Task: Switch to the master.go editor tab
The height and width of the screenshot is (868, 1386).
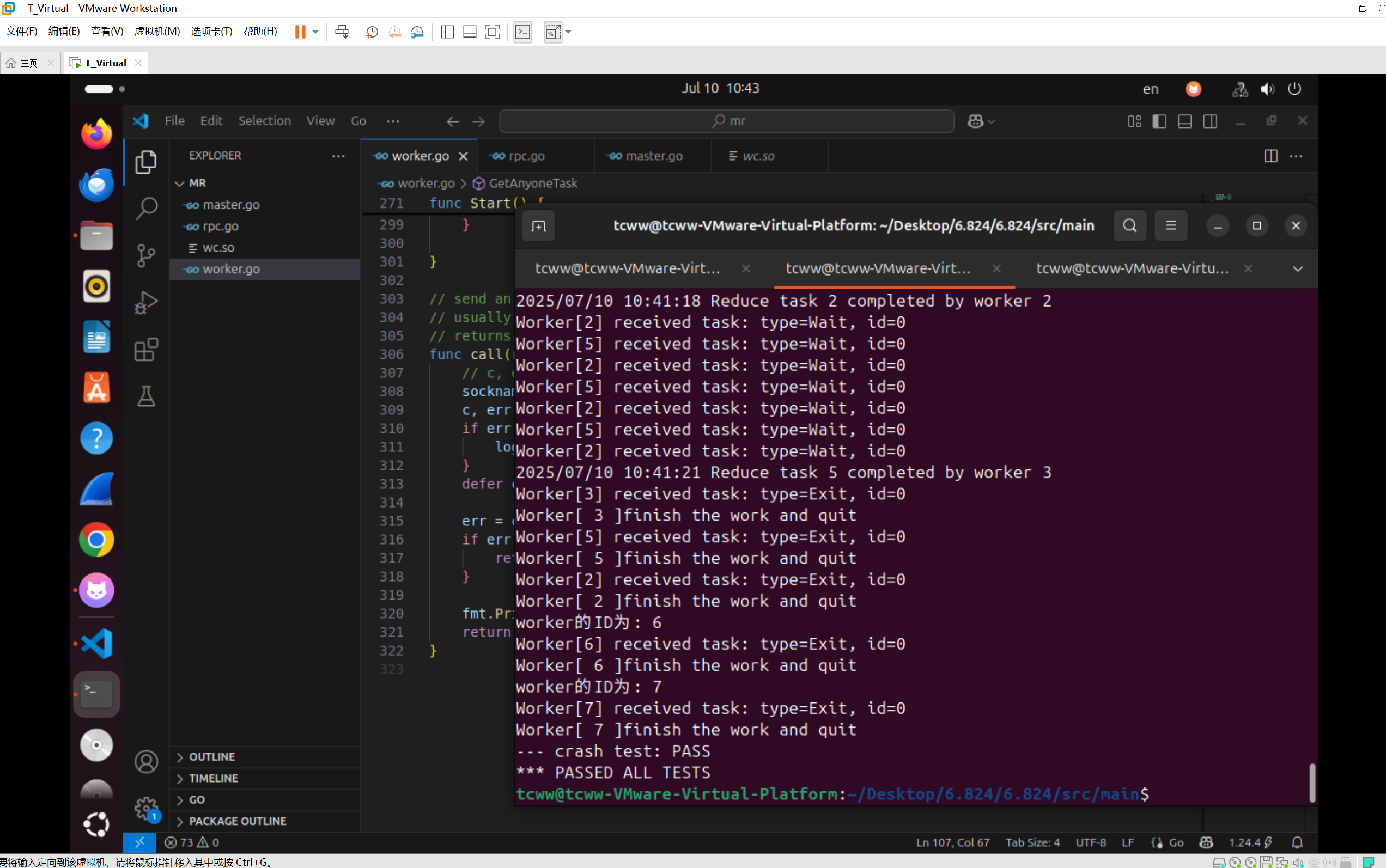Action: pyautogui.click(x=653, y=156)
